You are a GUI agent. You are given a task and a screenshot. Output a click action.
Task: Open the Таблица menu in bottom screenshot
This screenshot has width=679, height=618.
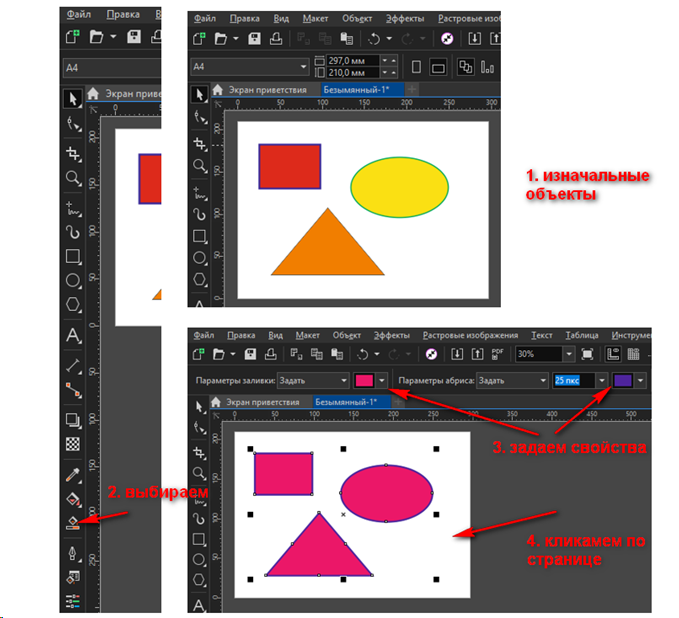tap(582, 335)
